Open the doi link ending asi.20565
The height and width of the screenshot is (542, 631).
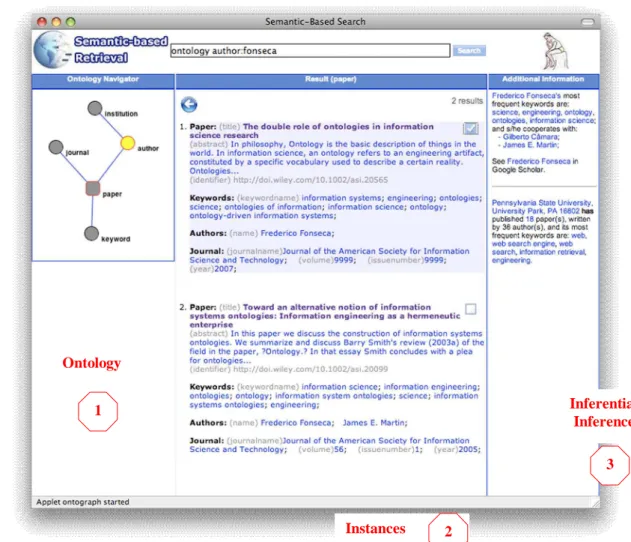(x=311, y=180)
